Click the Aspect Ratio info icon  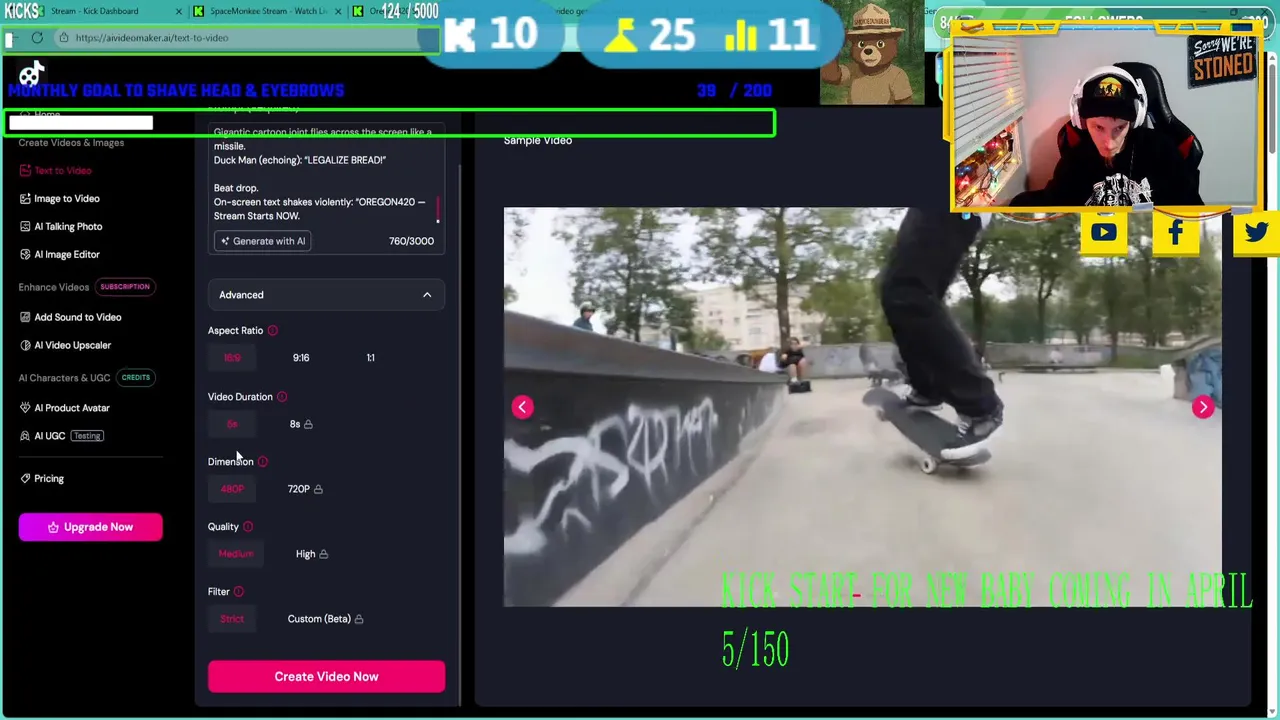pyautogui.click(x=272, y=331)
